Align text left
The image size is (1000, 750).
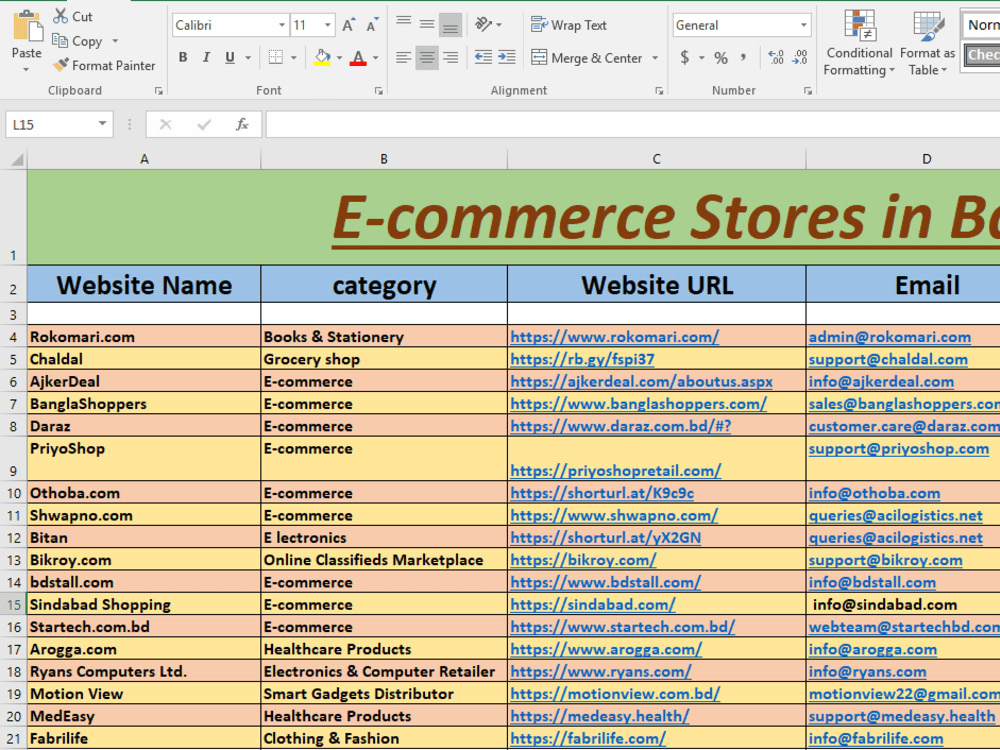(x=403, y=58)
